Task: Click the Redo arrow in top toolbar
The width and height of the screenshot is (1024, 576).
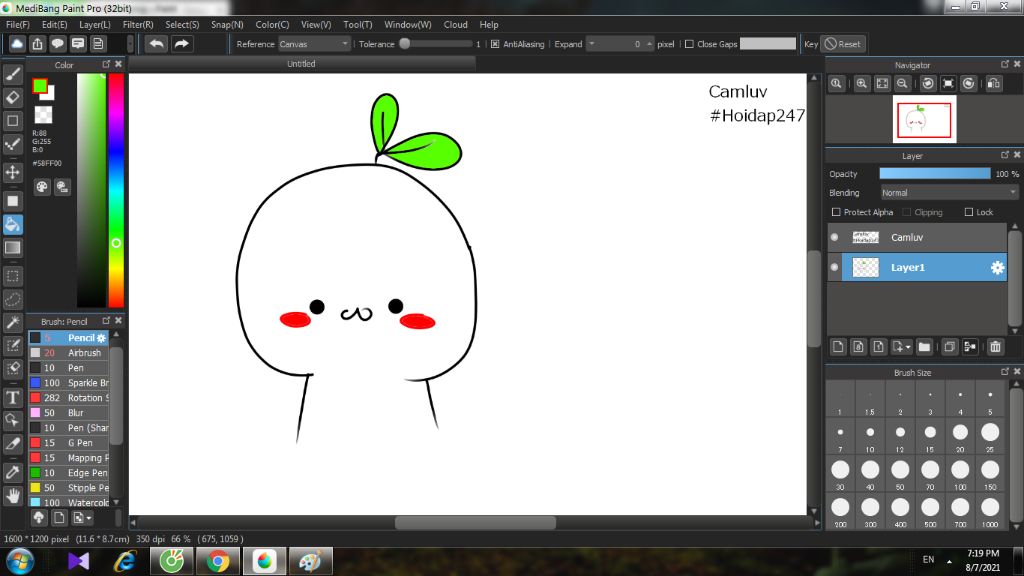Action: (x=182, y=44)
